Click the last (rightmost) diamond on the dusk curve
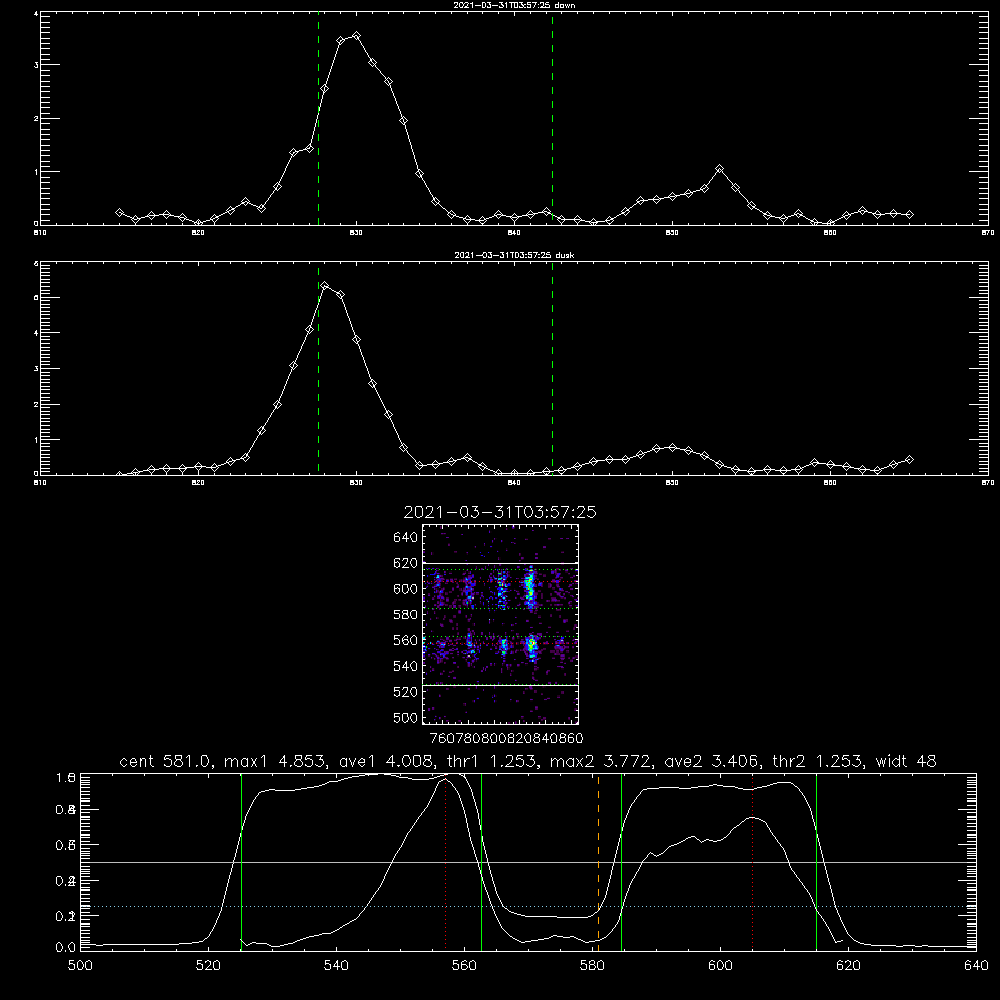1000x1000 pixels. 909,459
